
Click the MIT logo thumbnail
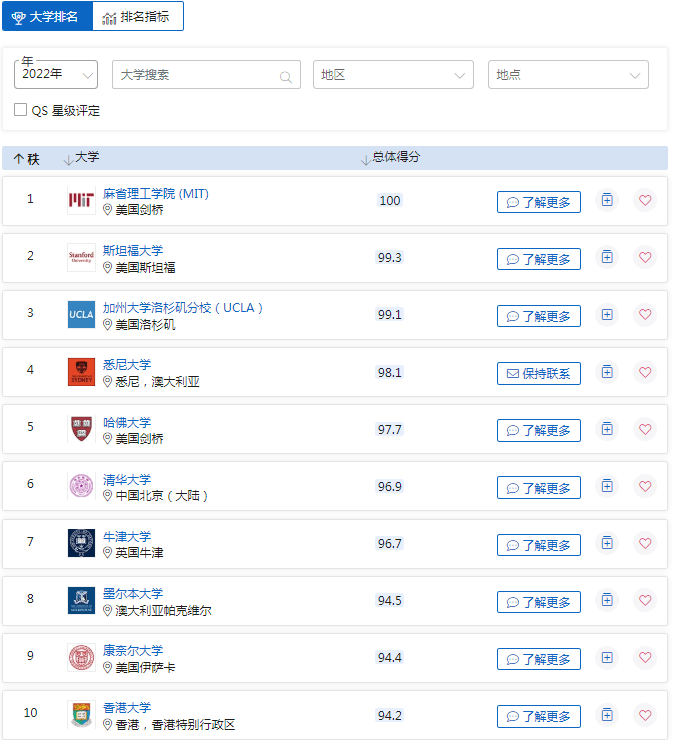(x=81, y=201)
